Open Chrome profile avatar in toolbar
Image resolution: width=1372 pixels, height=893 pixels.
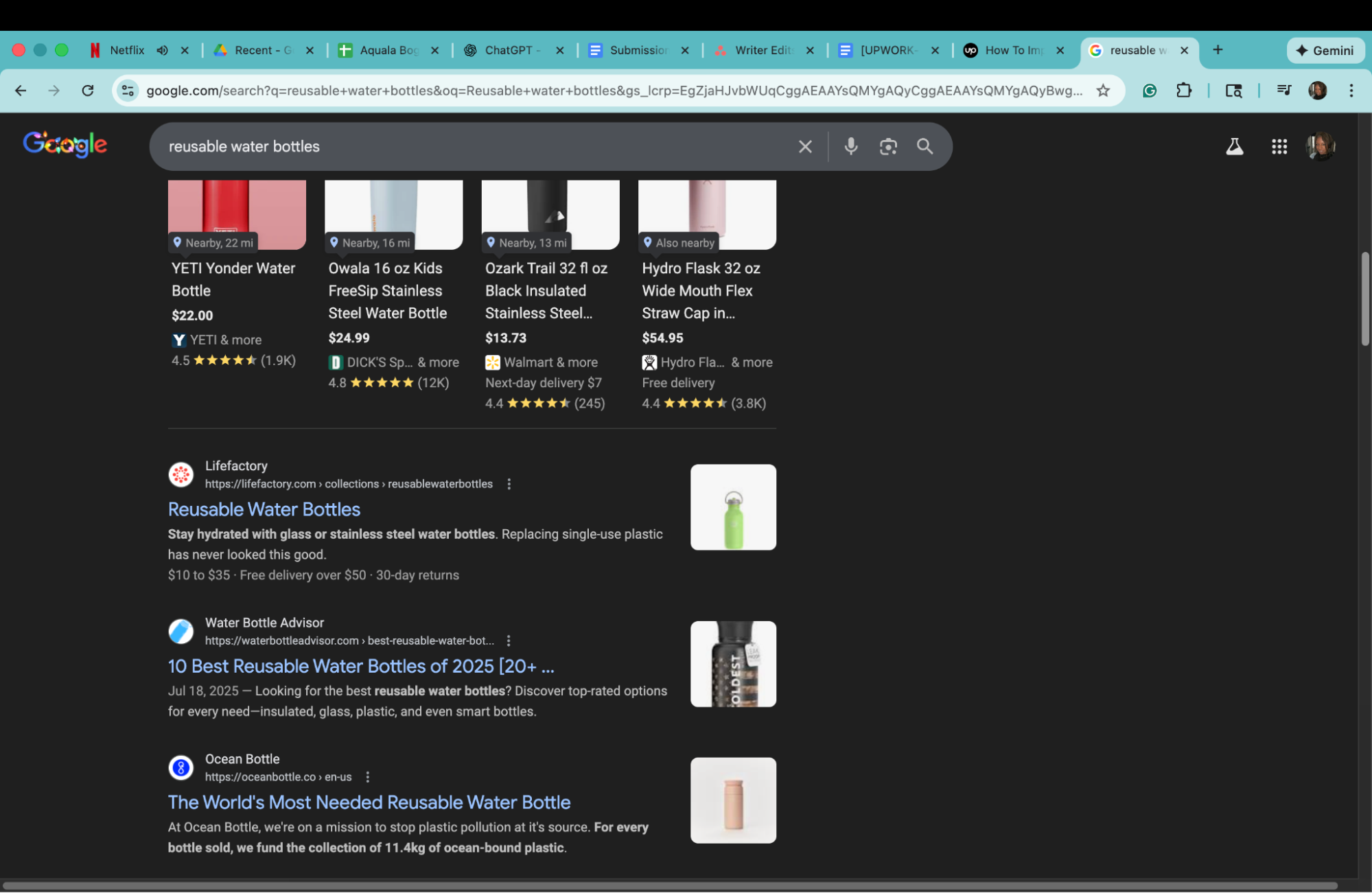pos(1317,90)
